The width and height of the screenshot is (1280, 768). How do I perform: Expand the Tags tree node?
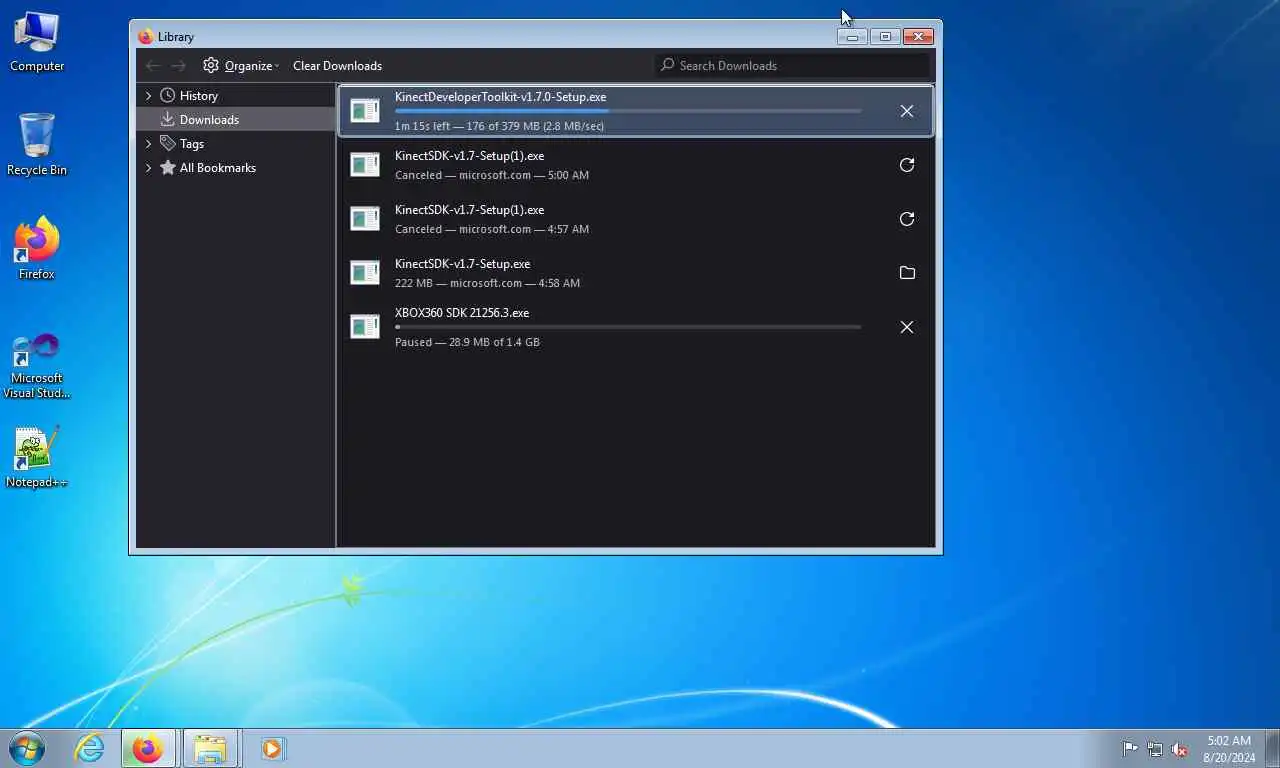[148, 143]
